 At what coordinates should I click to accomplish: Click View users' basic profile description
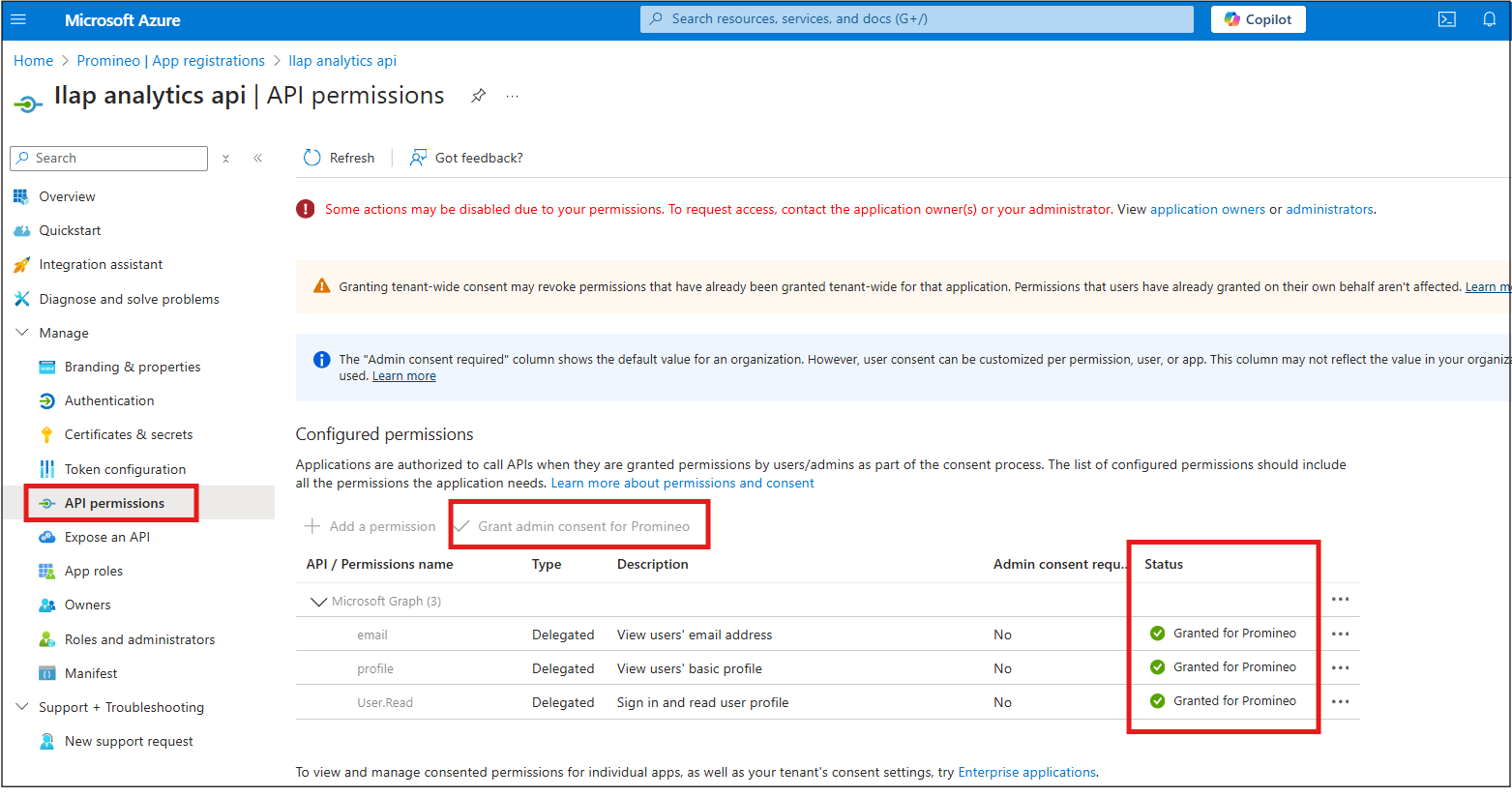tap(690, 669)
